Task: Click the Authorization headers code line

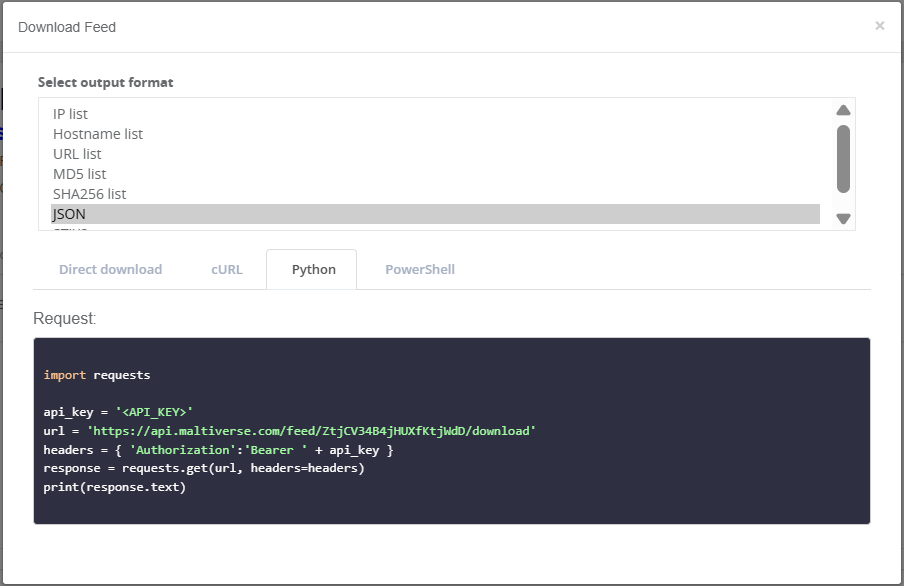Action: 218,450
